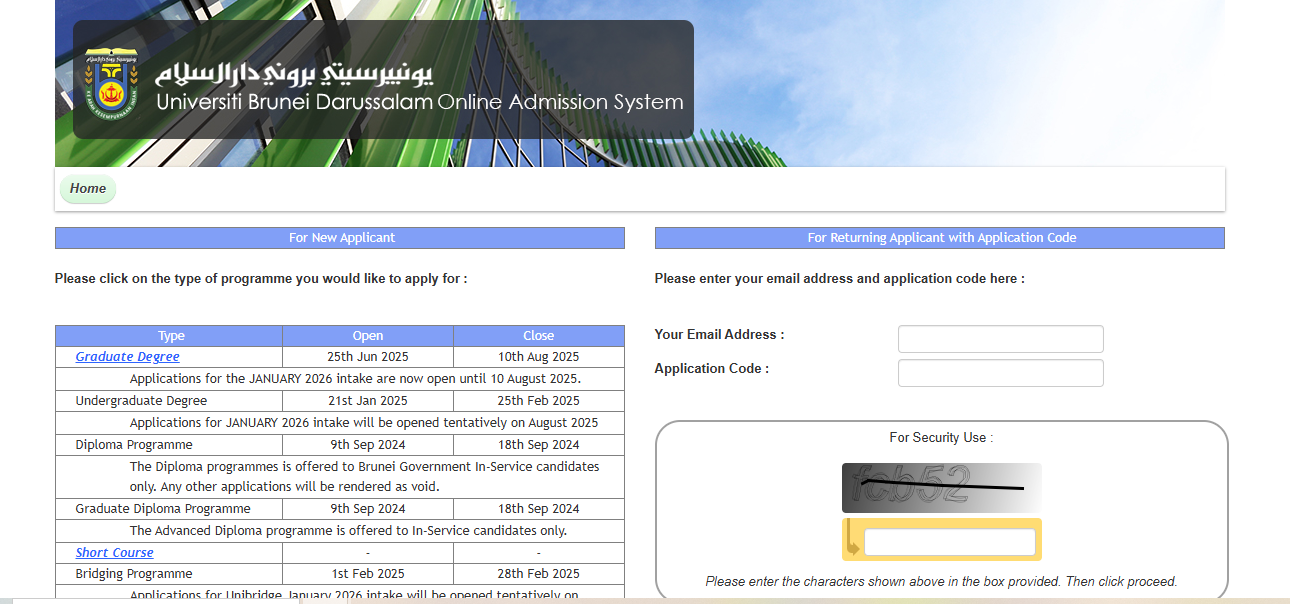Select the 'Please enter the characters shown above' instruction
Image resolution: width=1290 pixels, height=604 pixels.
click(941, 581)
